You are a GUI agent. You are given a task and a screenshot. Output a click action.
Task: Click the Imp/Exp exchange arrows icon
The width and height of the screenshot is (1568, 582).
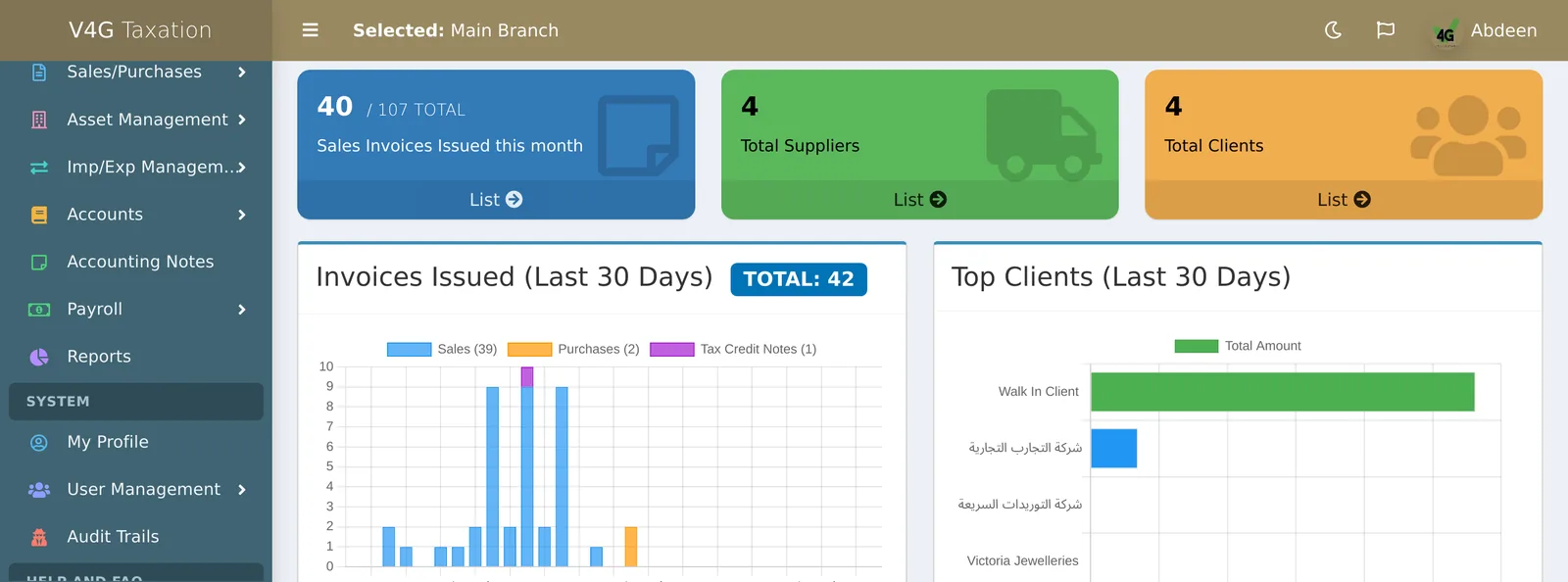(39, 168)
